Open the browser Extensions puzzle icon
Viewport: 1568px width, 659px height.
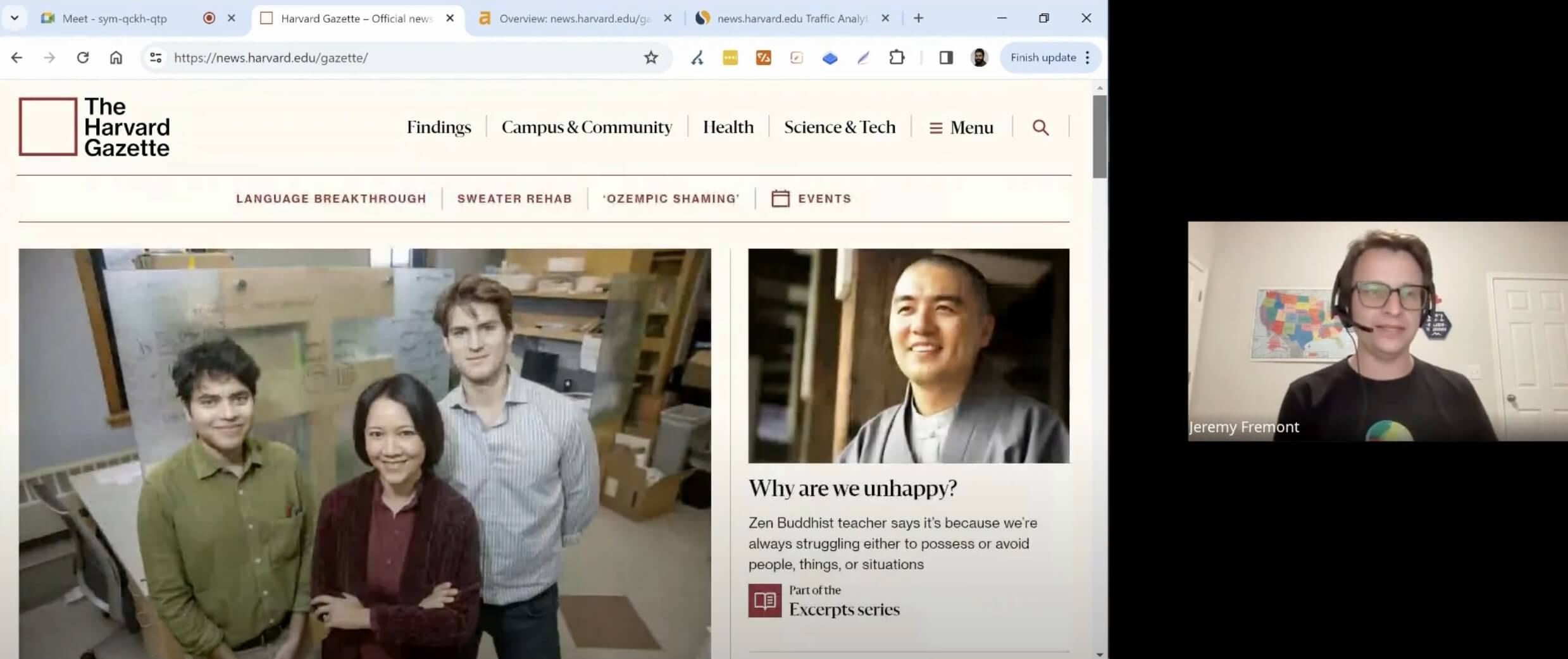897,58
